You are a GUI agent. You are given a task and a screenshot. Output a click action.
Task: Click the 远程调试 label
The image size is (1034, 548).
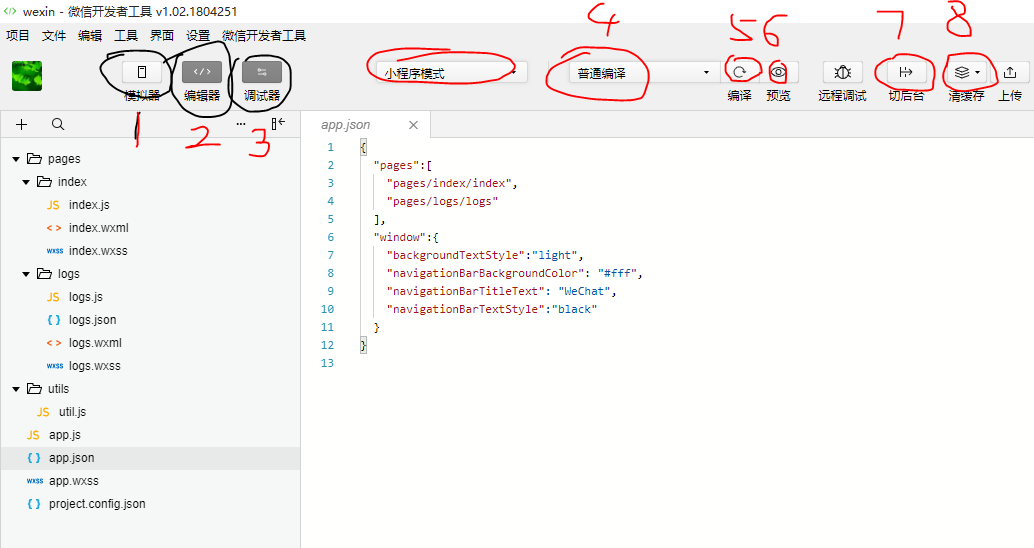tap(842, 96)
